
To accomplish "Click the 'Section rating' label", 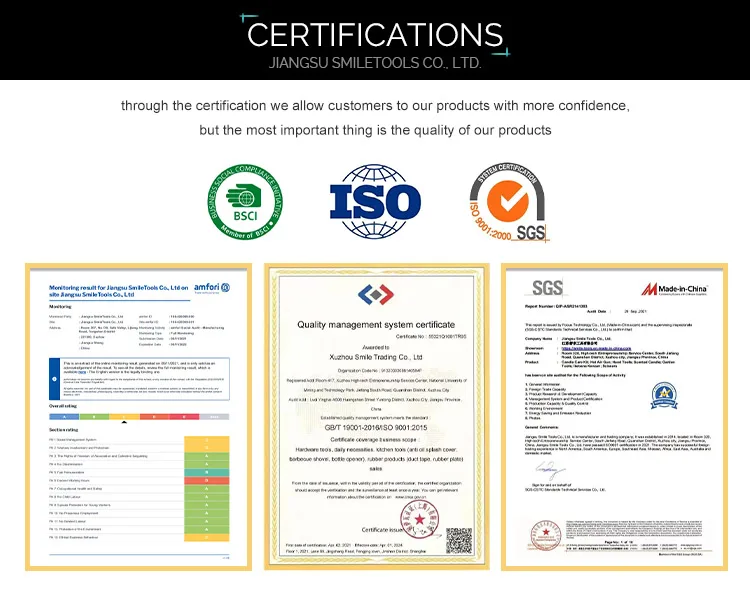I will click(63, 430).
